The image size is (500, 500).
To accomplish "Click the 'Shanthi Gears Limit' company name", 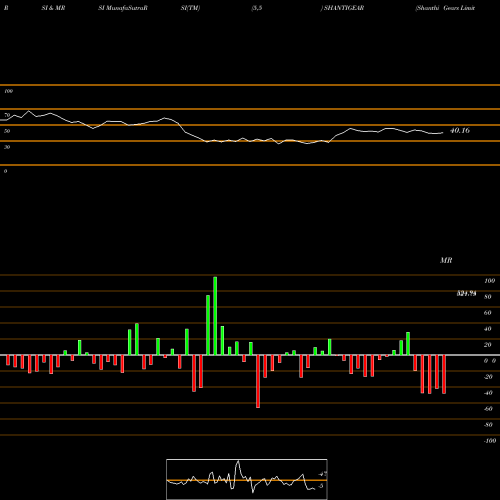I will [445, 8].
